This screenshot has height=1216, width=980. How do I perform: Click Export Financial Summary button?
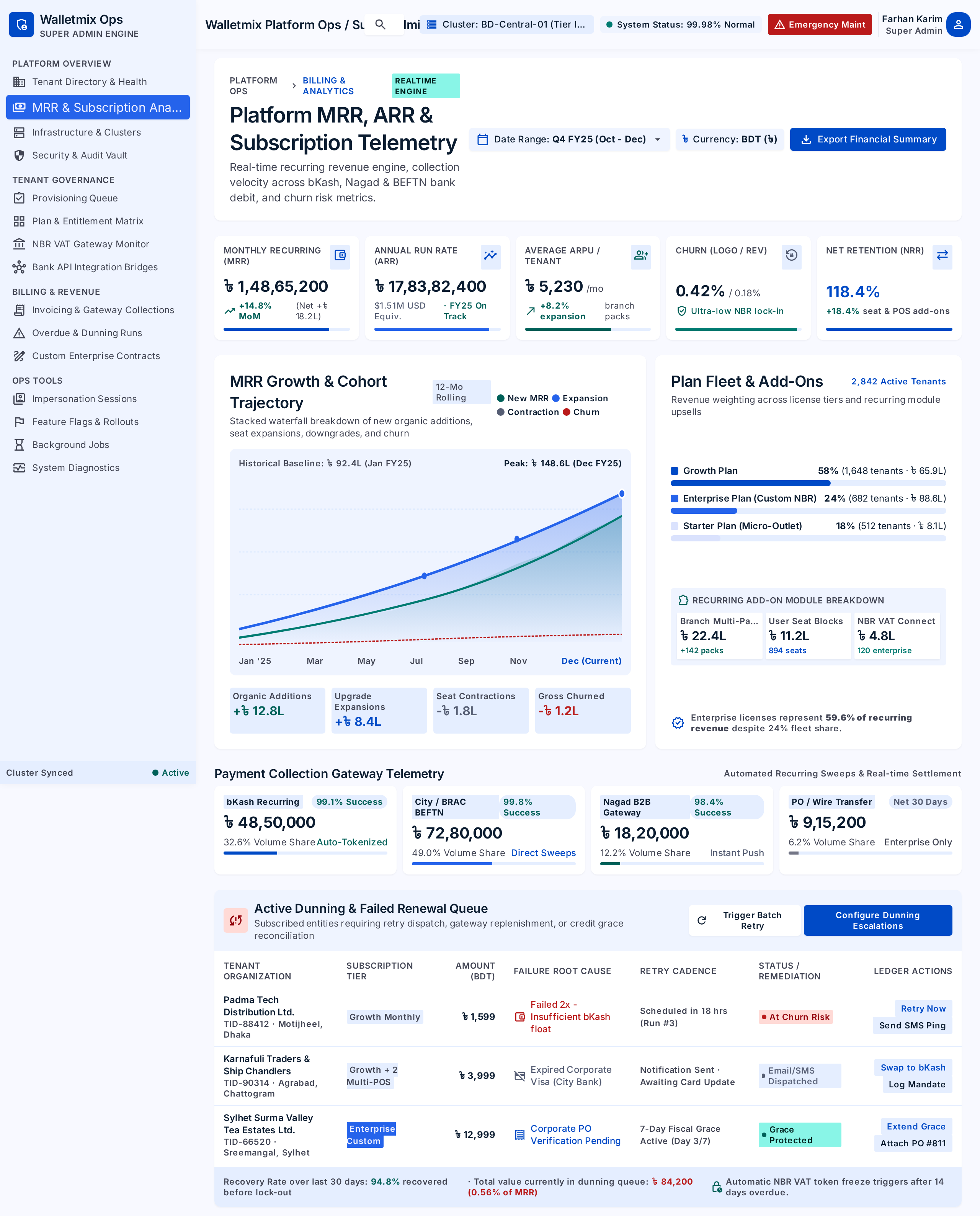tap(868, 139)
